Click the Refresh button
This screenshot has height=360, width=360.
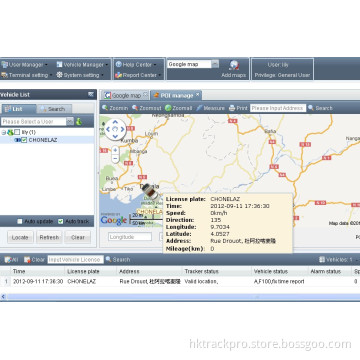49,238
